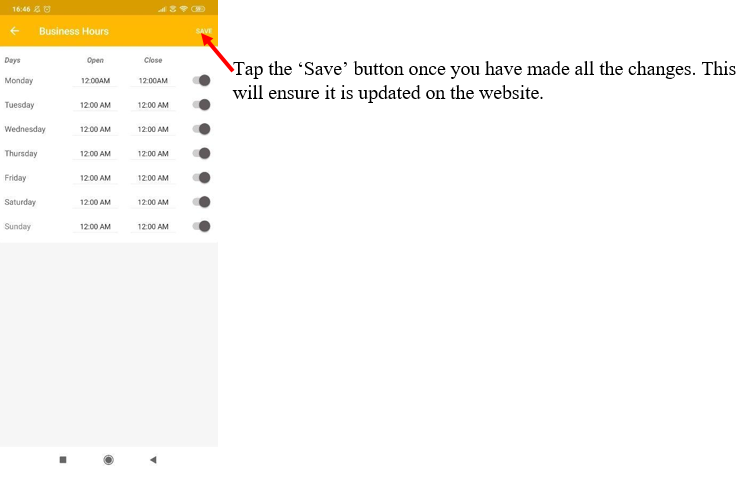This screenshot has height=478, width=743.
Task: Toggle Saturday business hours switch
Action: click(x=202, y=202)
